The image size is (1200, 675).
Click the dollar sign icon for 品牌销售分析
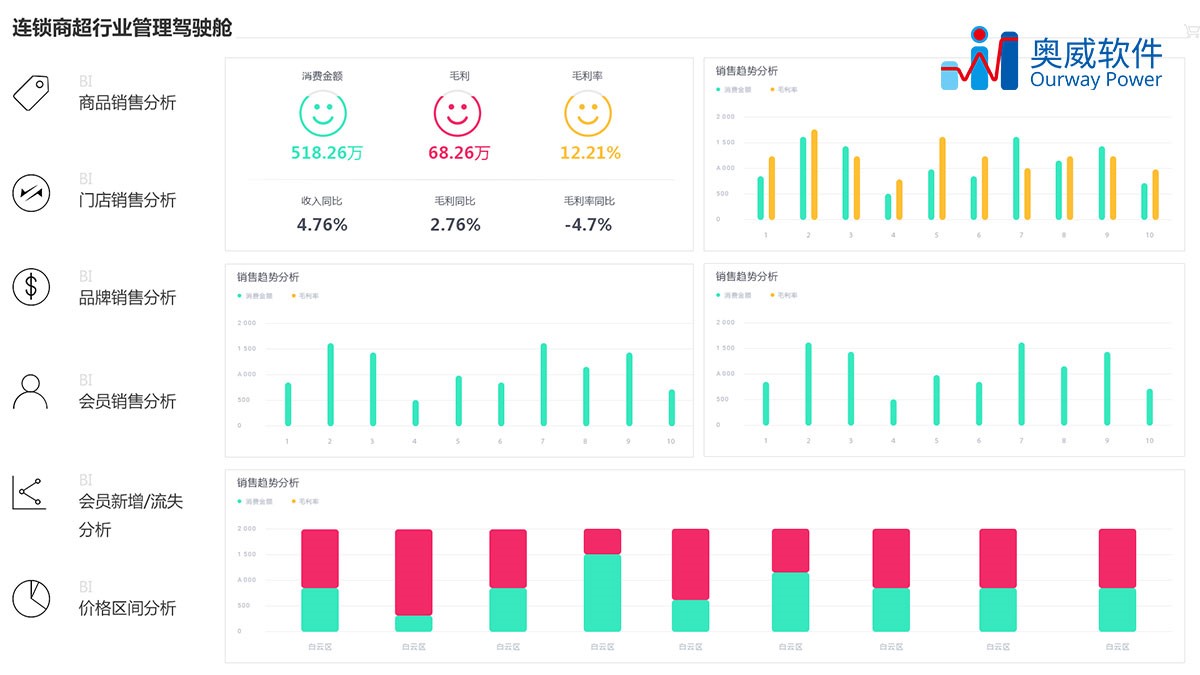click(x=31, y=288)
